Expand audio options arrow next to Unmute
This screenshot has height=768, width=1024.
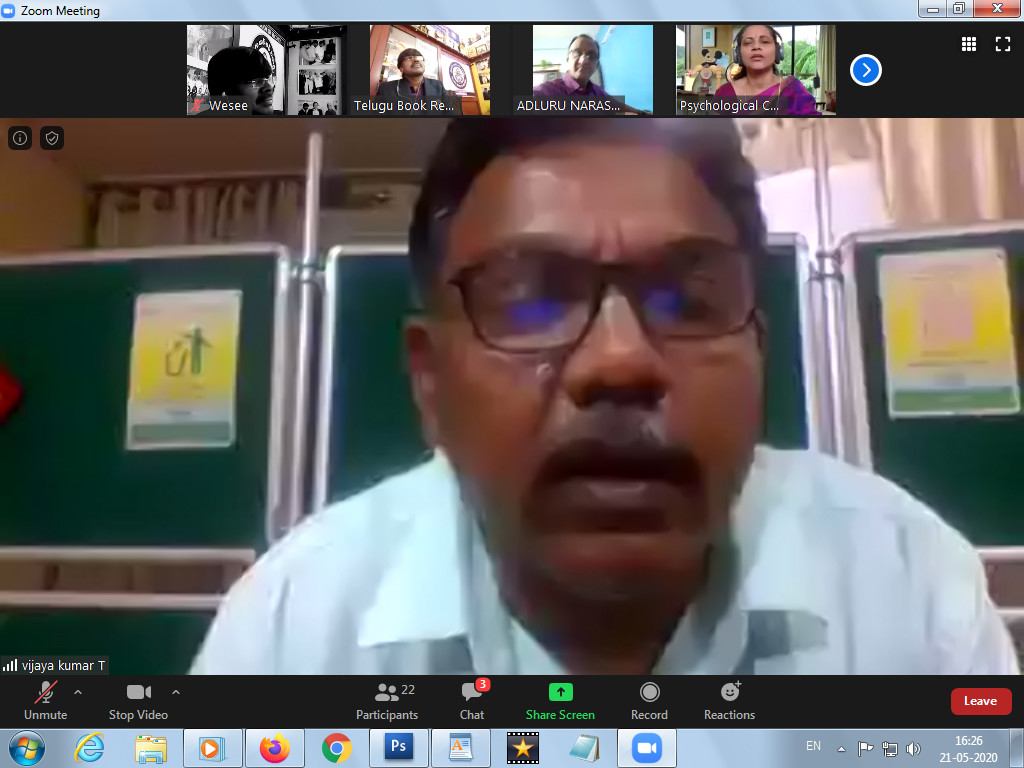(78, 692)
